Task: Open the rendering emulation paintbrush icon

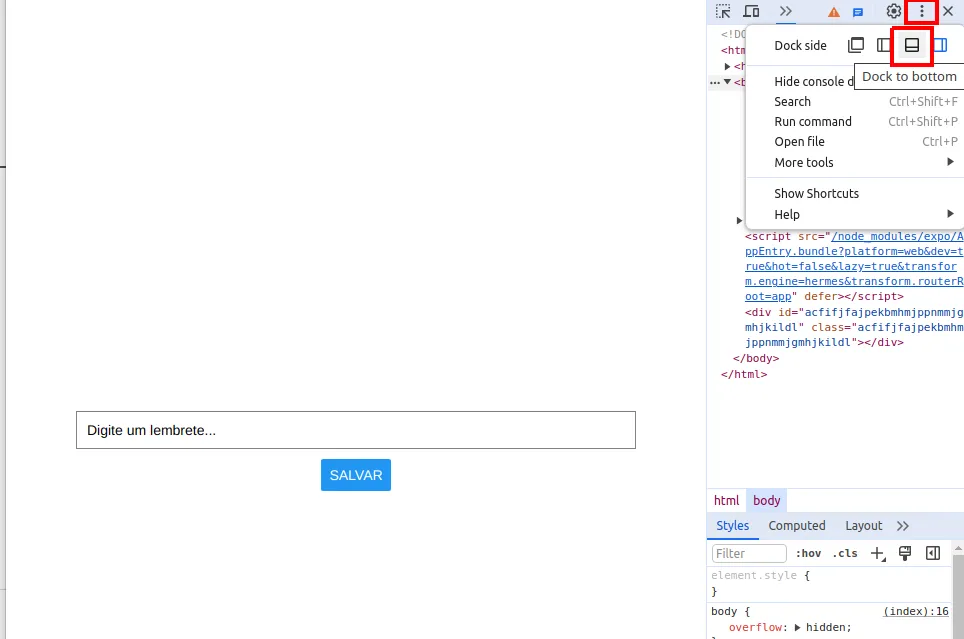Action: [905, 554]
